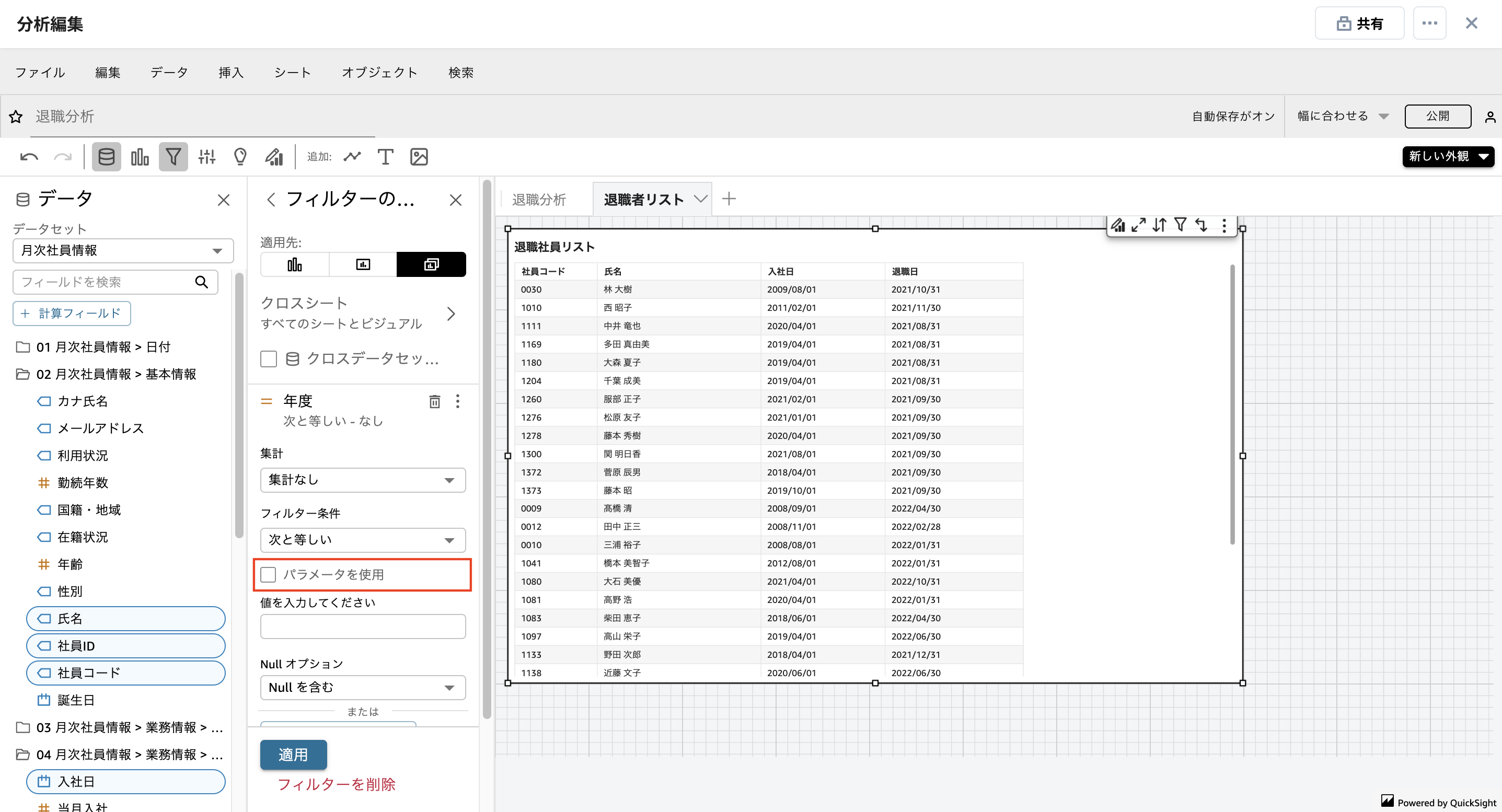Open the Null を含む dropdown
The image size is (1502, 812).
coord(363,687)
